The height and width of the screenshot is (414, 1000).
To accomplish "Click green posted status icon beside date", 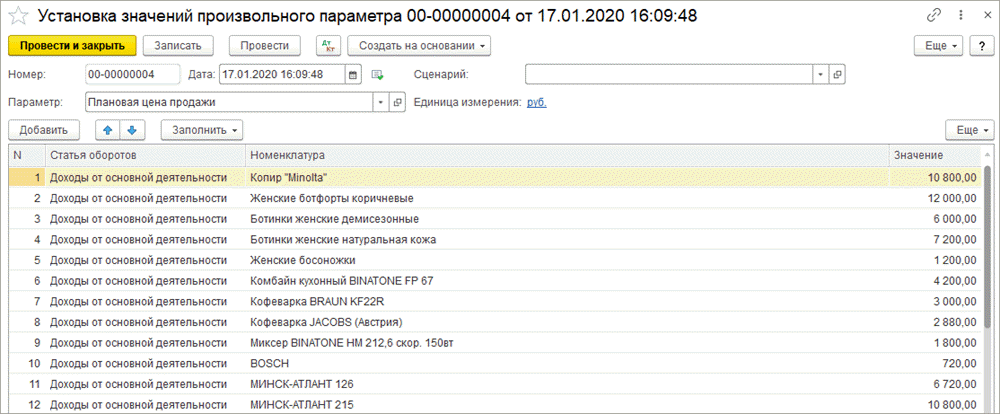I will coord(377,74).
